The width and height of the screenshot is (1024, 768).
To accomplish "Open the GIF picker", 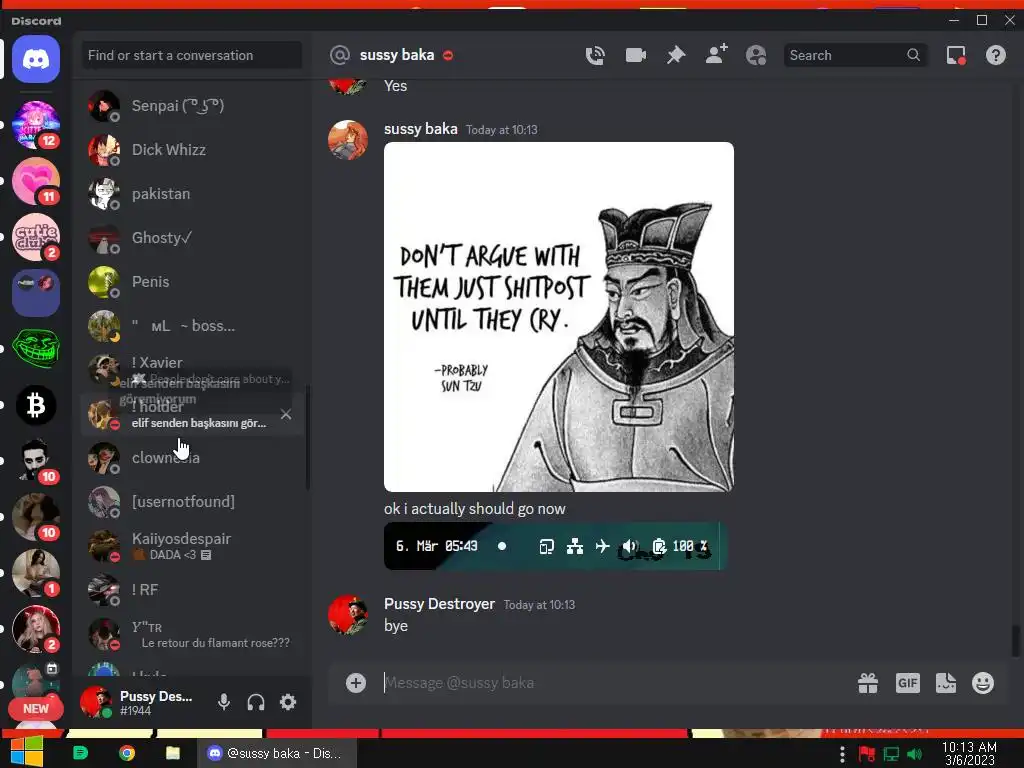I will coord(908,683).
